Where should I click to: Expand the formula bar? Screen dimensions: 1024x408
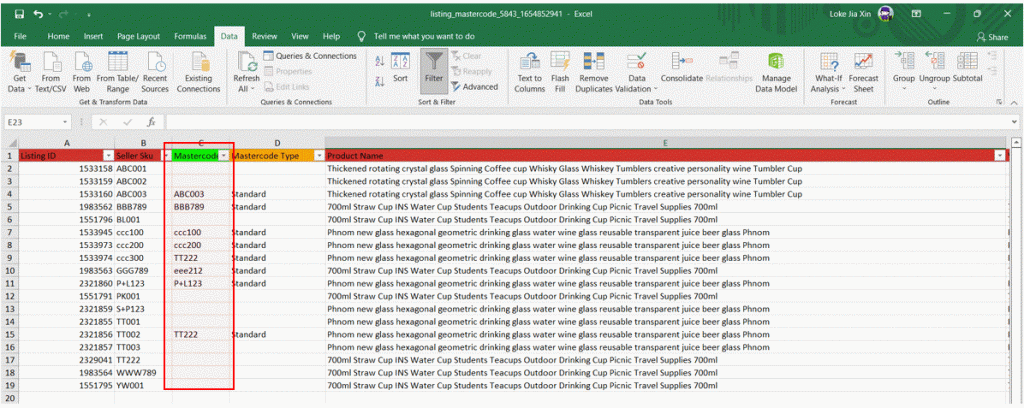pyautogui.click(x=1014, y=122)
